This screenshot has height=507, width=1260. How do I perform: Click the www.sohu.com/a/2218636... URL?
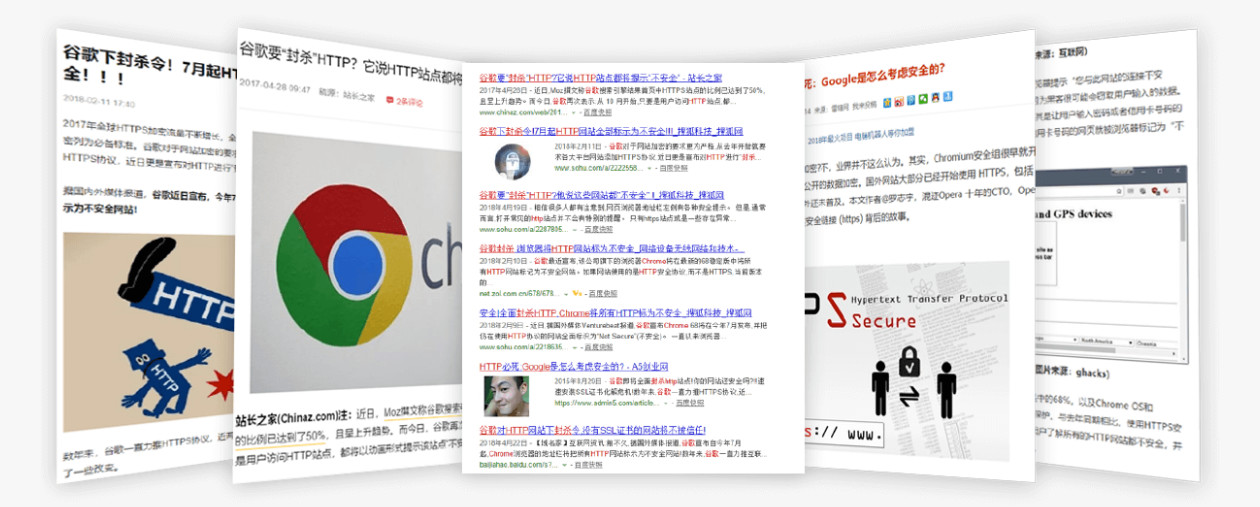[523, 347]
